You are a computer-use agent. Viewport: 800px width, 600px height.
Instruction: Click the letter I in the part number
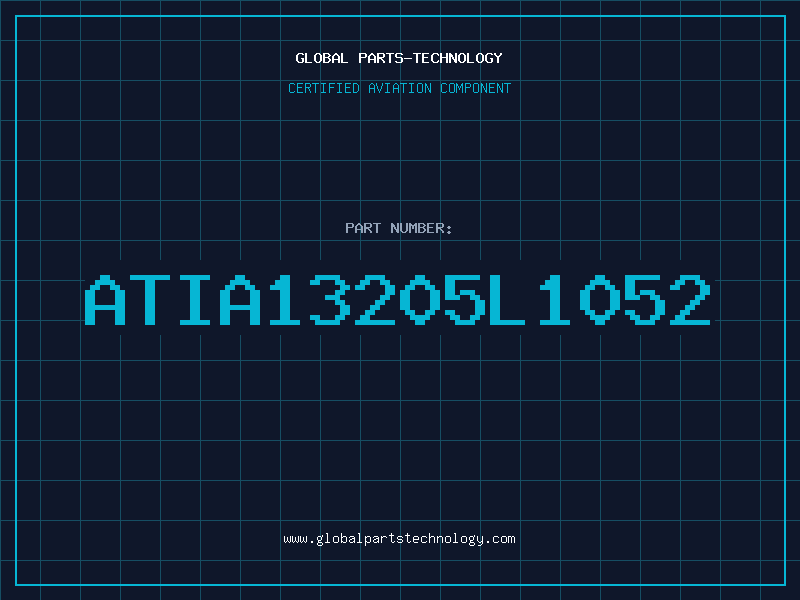click(195, 300)
